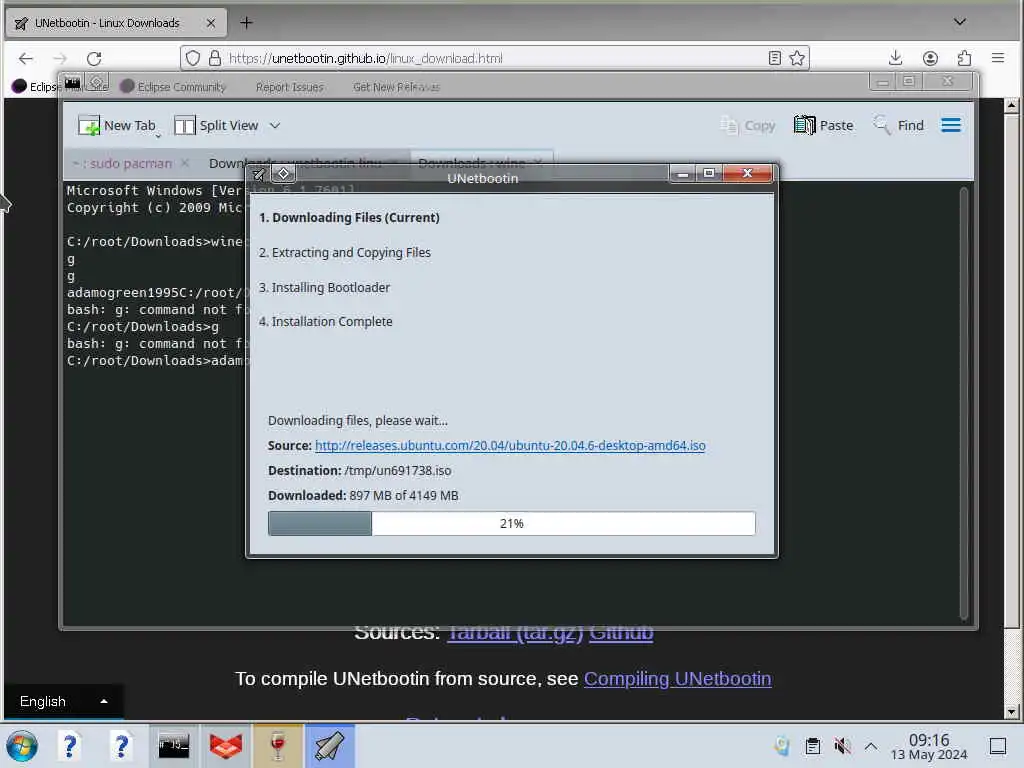The width and height of the screenshot is (1024, 768).
Task: Click 'Installation Complete' step text
Action: tap(332, 321)
